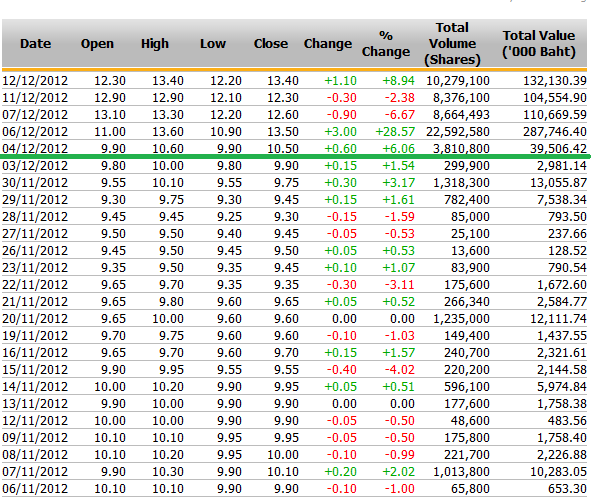The width and height of the screenshot is (591, 497).
Task: Click the Date column header
Action: [35, 44]
